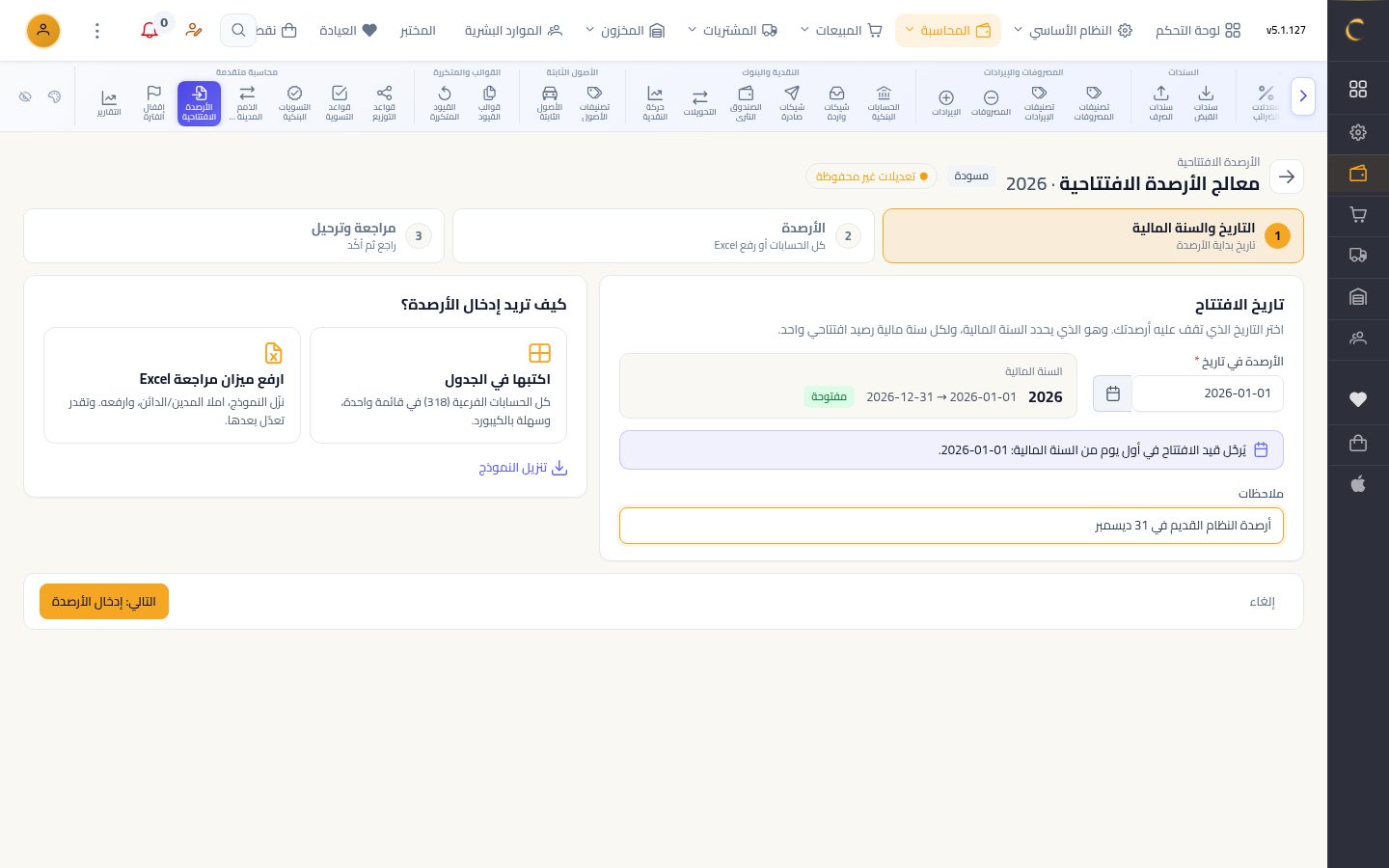Open إقفال الفترة period closing
This screenshot has width=1389, height=868.
(x=153, y=103)
